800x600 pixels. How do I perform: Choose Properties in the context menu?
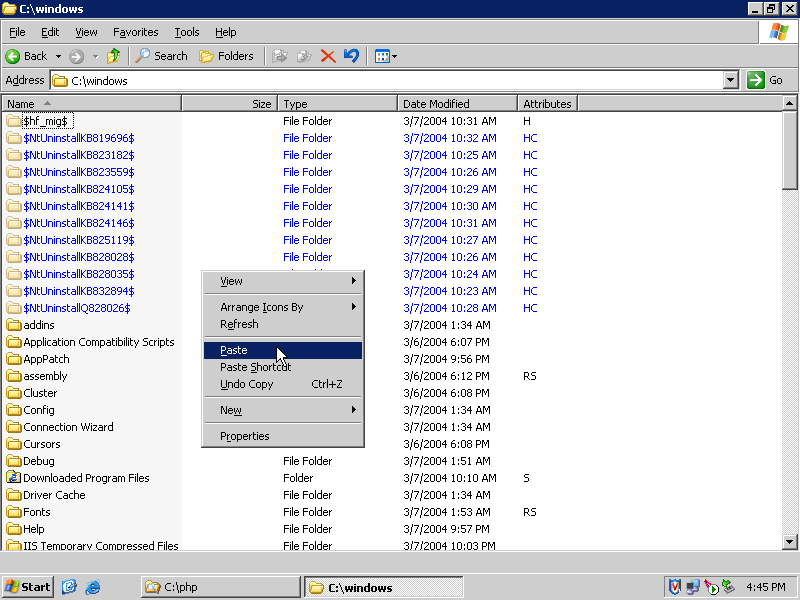pyautogui.click(x=245, y=436)
